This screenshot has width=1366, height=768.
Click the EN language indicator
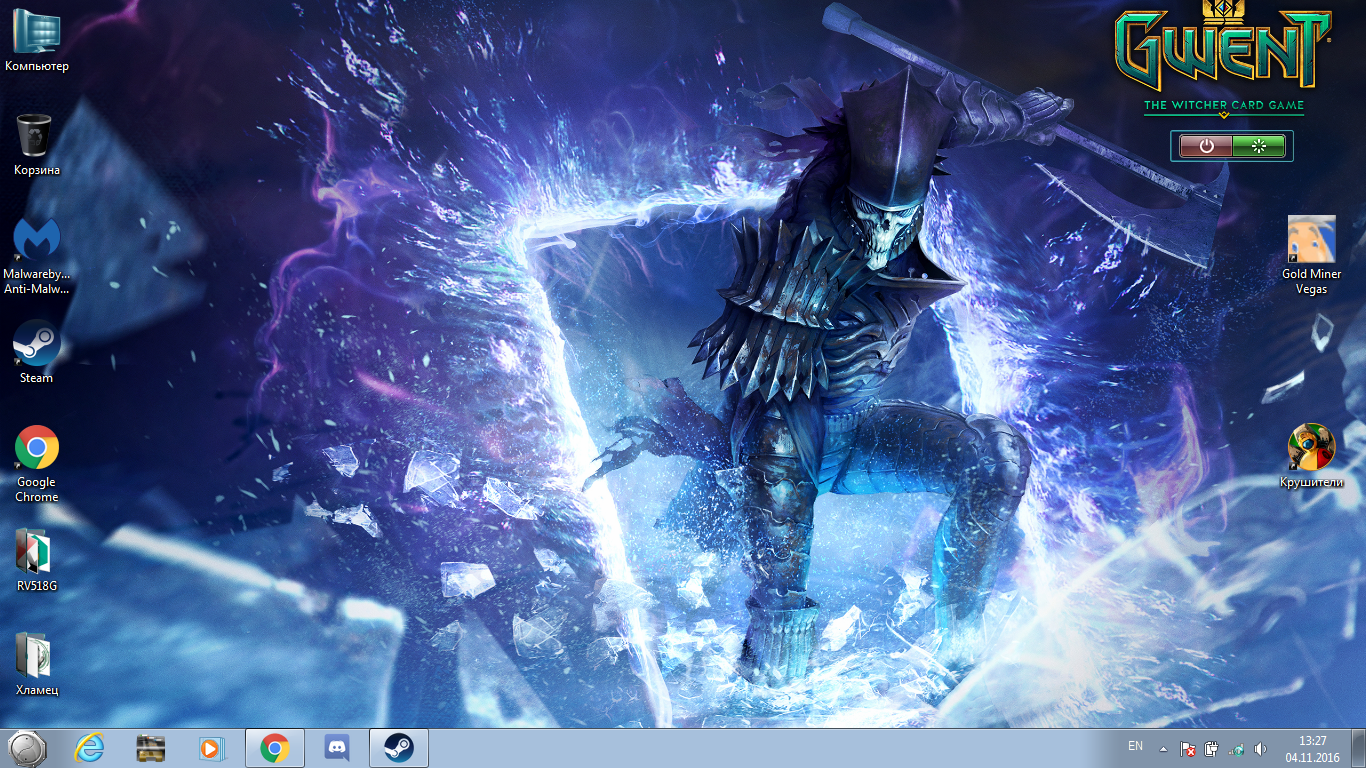[x=1135, y=746]
